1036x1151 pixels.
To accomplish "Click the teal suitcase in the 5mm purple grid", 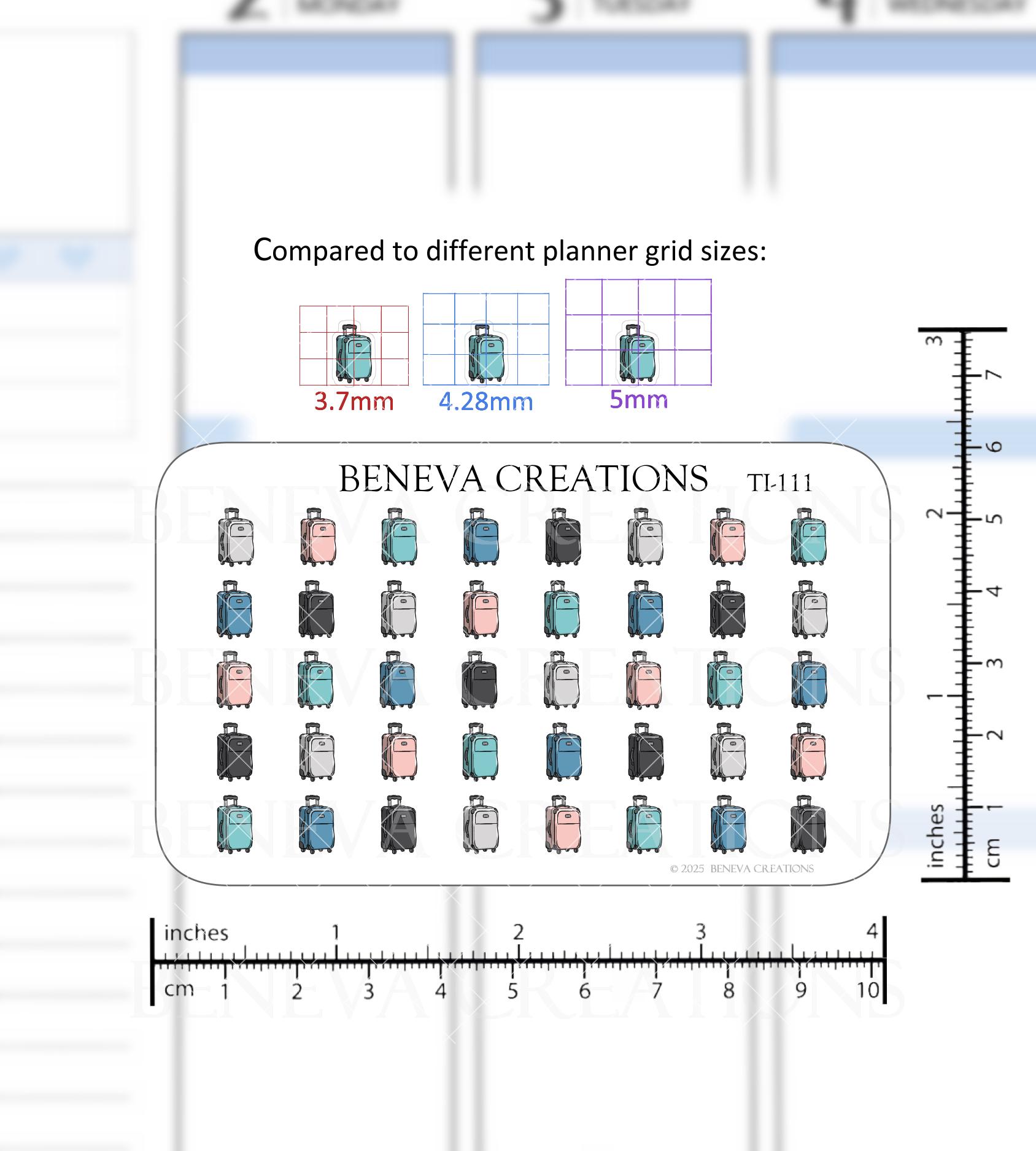I will pyautogui.click(x=637, y=353).
